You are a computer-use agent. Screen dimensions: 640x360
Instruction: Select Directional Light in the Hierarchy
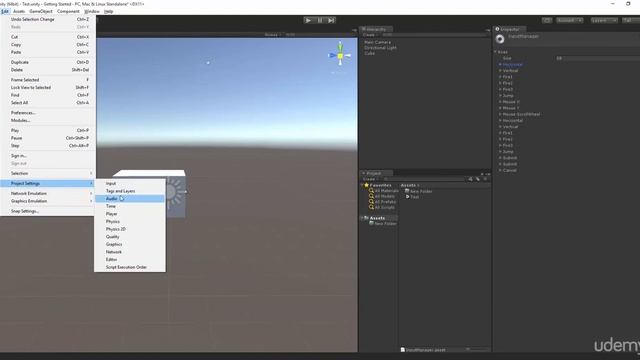click(x=380, y=48)
